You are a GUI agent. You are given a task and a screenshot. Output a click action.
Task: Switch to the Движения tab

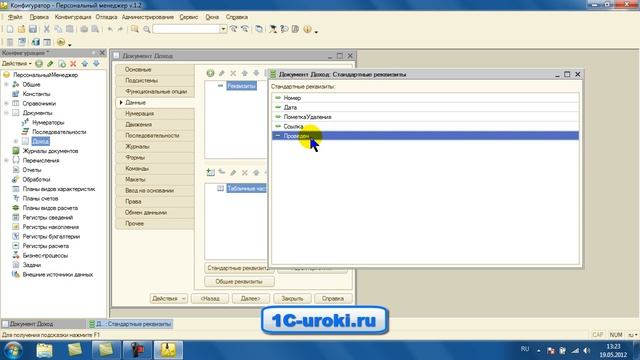tap(155, 124)
